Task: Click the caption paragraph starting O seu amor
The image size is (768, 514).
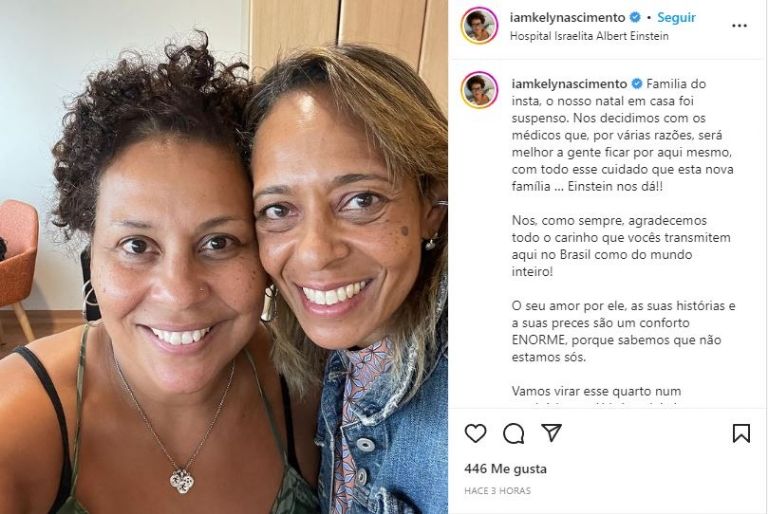Action: [x=624, y=331]
